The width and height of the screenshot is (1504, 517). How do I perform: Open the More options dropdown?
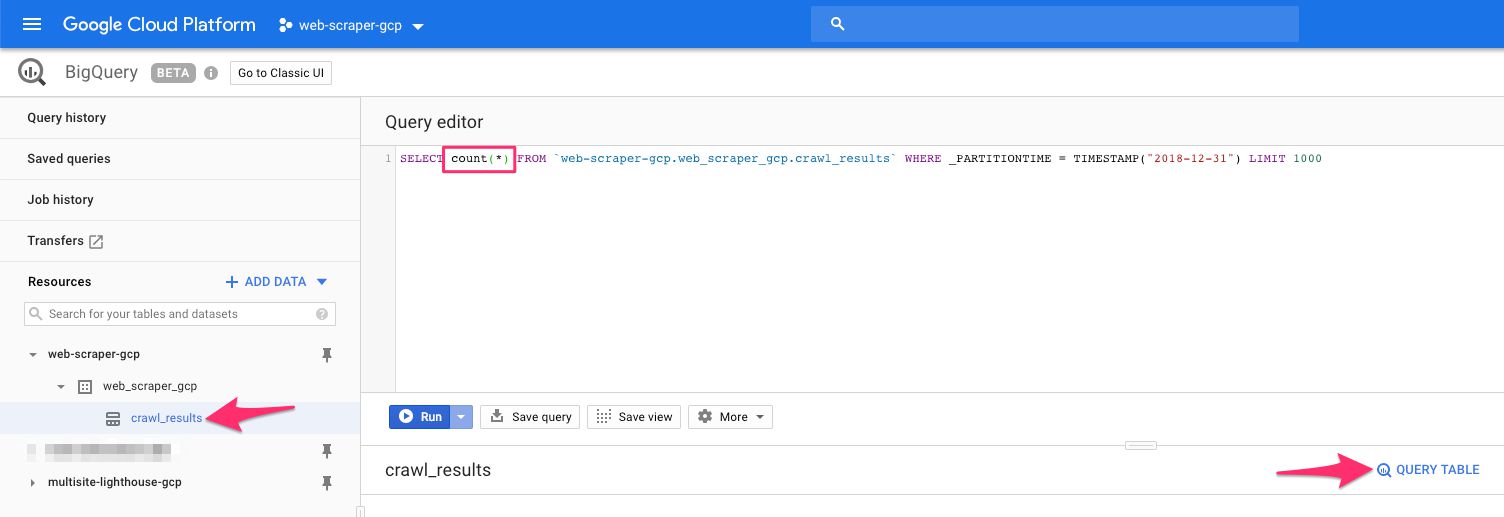pyautogui.click(x=730, y=417)
